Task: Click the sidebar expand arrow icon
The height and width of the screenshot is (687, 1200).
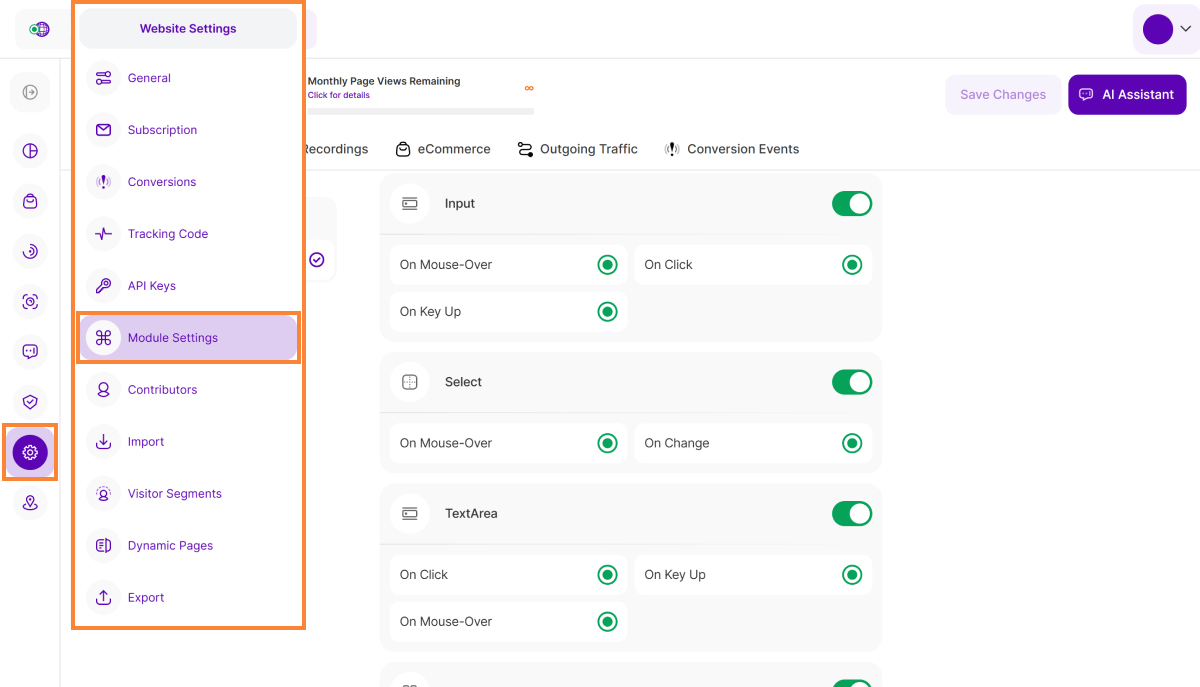Action: click(30, 92)
